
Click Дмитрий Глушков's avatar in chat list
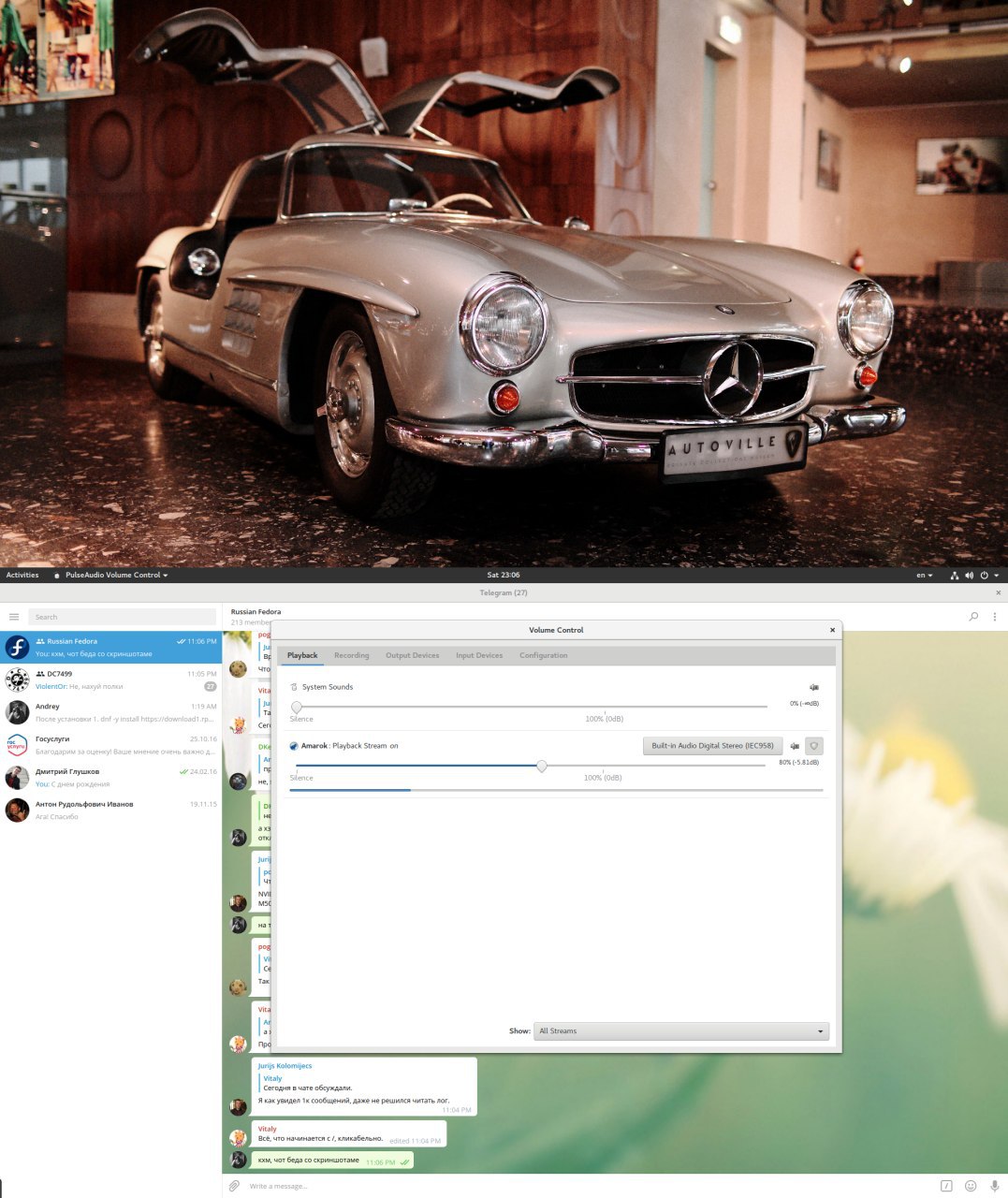[17, 778]
